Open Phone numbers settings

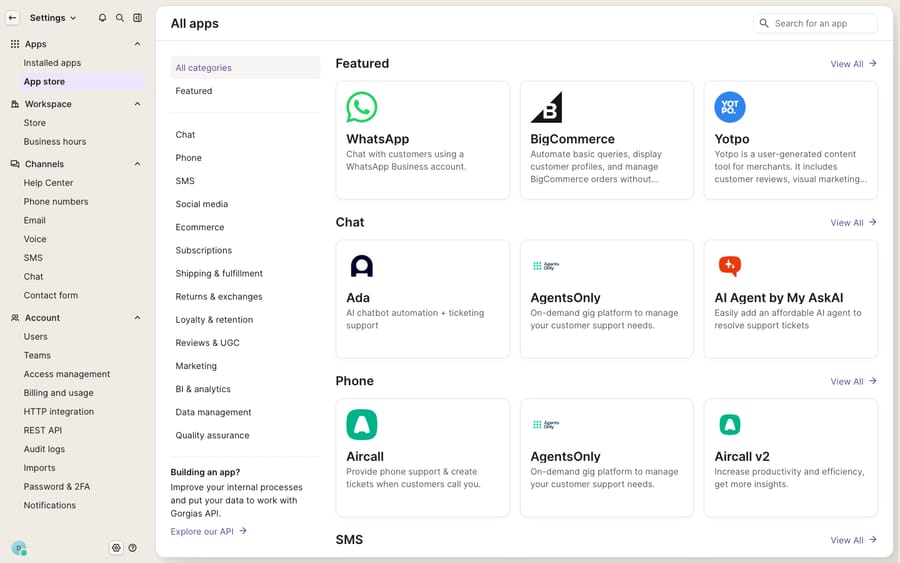click(56, 202)
